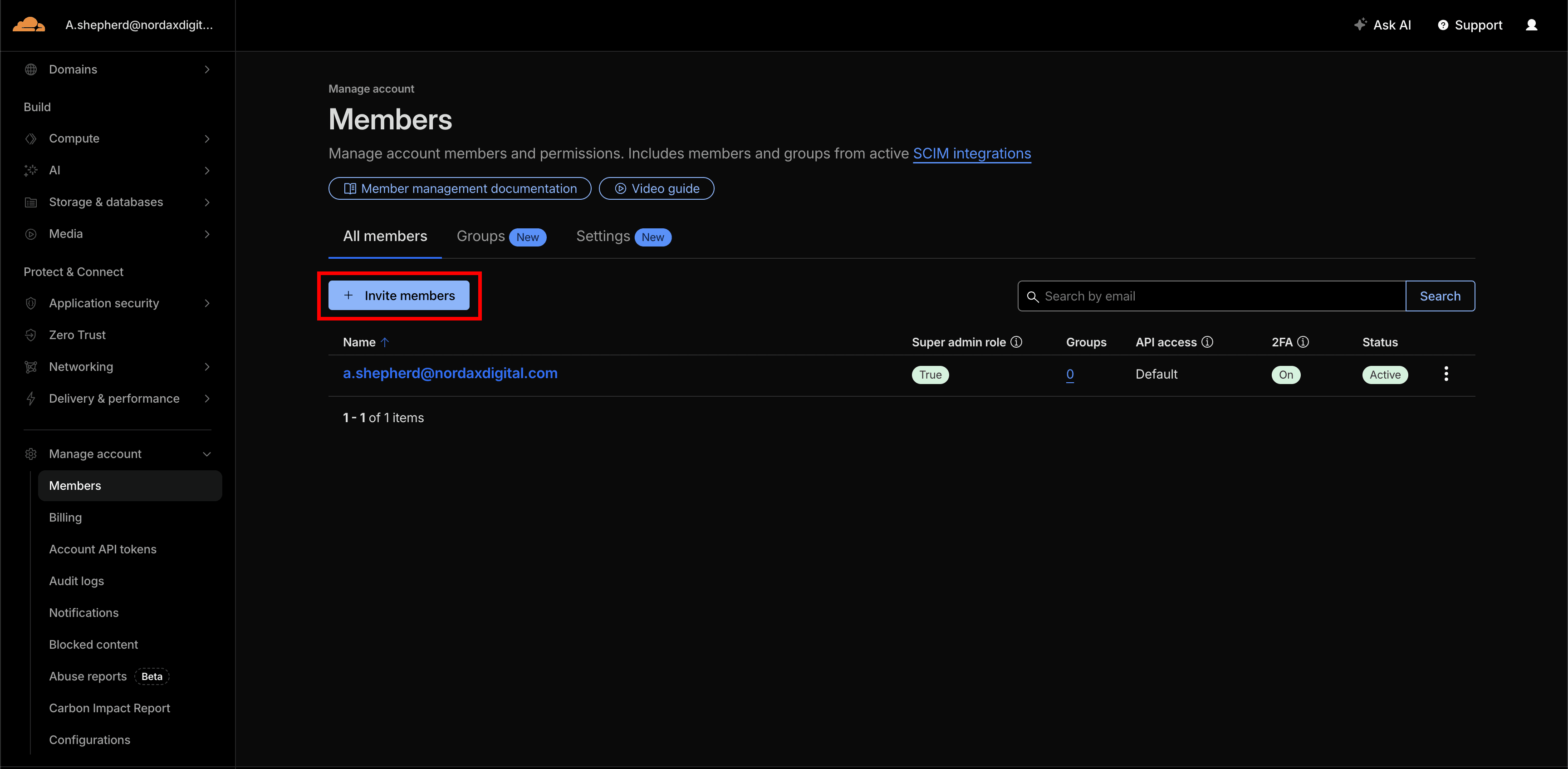
Task: Expand the Storage & databases section
Action: (x=207, y=202)
